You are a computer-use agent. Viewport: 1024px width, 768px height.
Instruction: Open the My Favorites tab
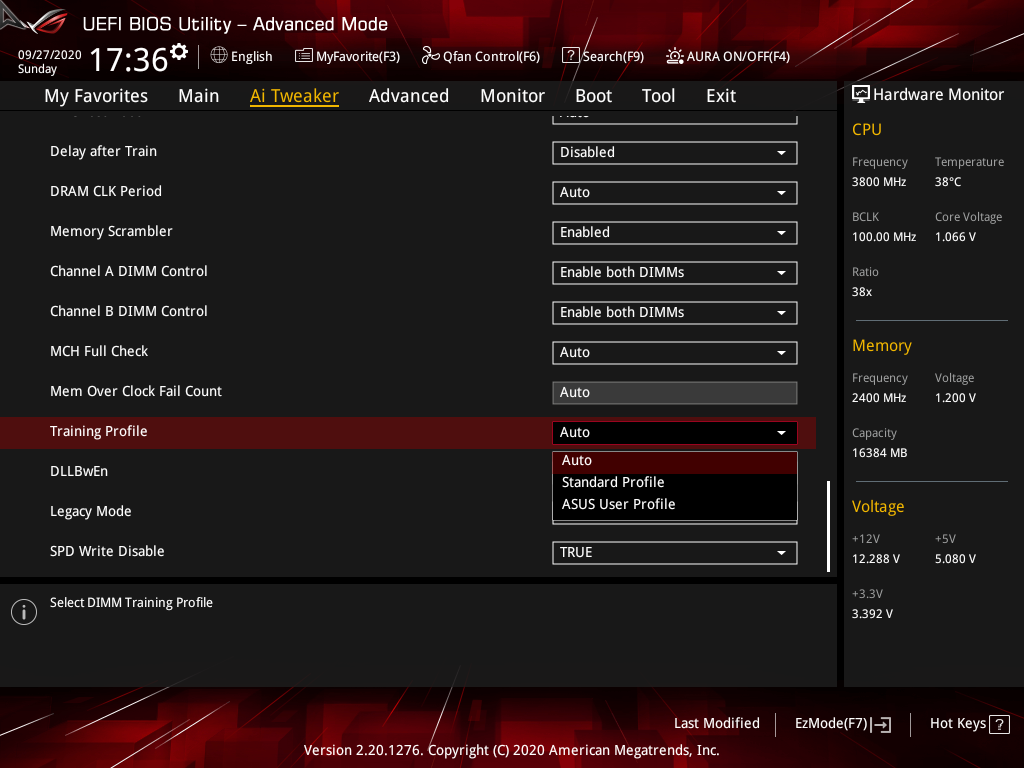point(96,96)
